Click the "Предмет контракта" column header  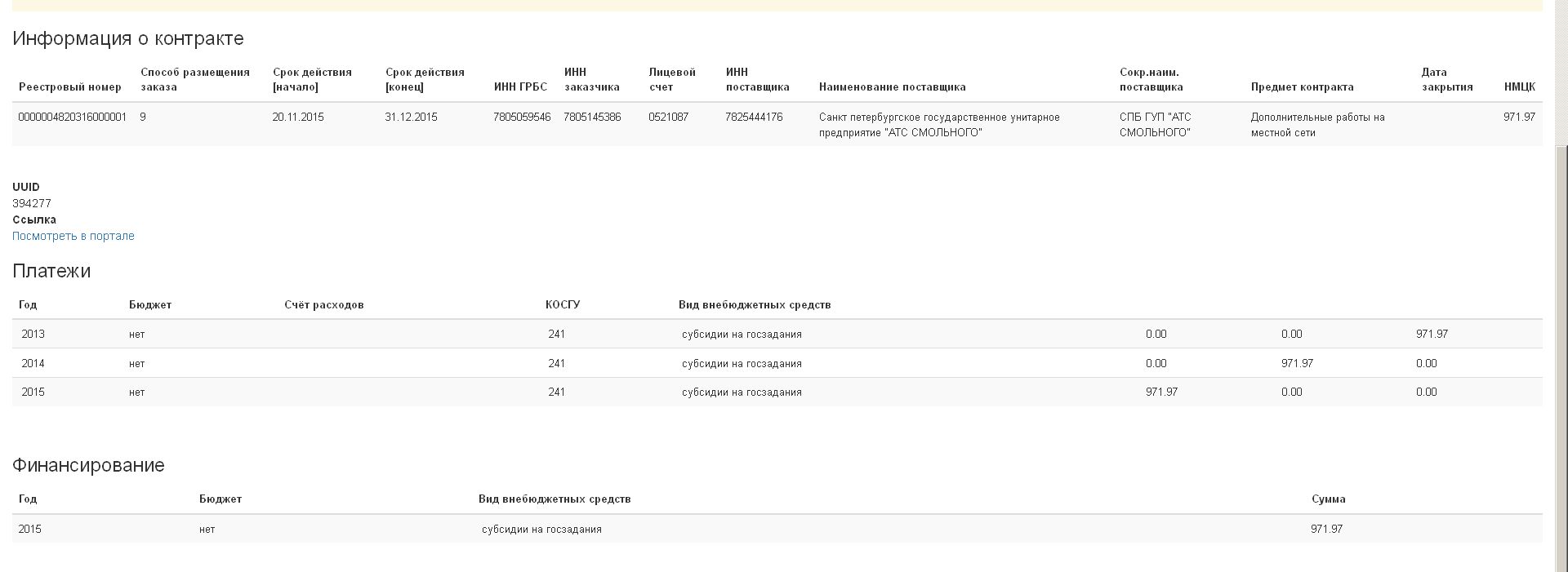click(x=1302, y=87)
